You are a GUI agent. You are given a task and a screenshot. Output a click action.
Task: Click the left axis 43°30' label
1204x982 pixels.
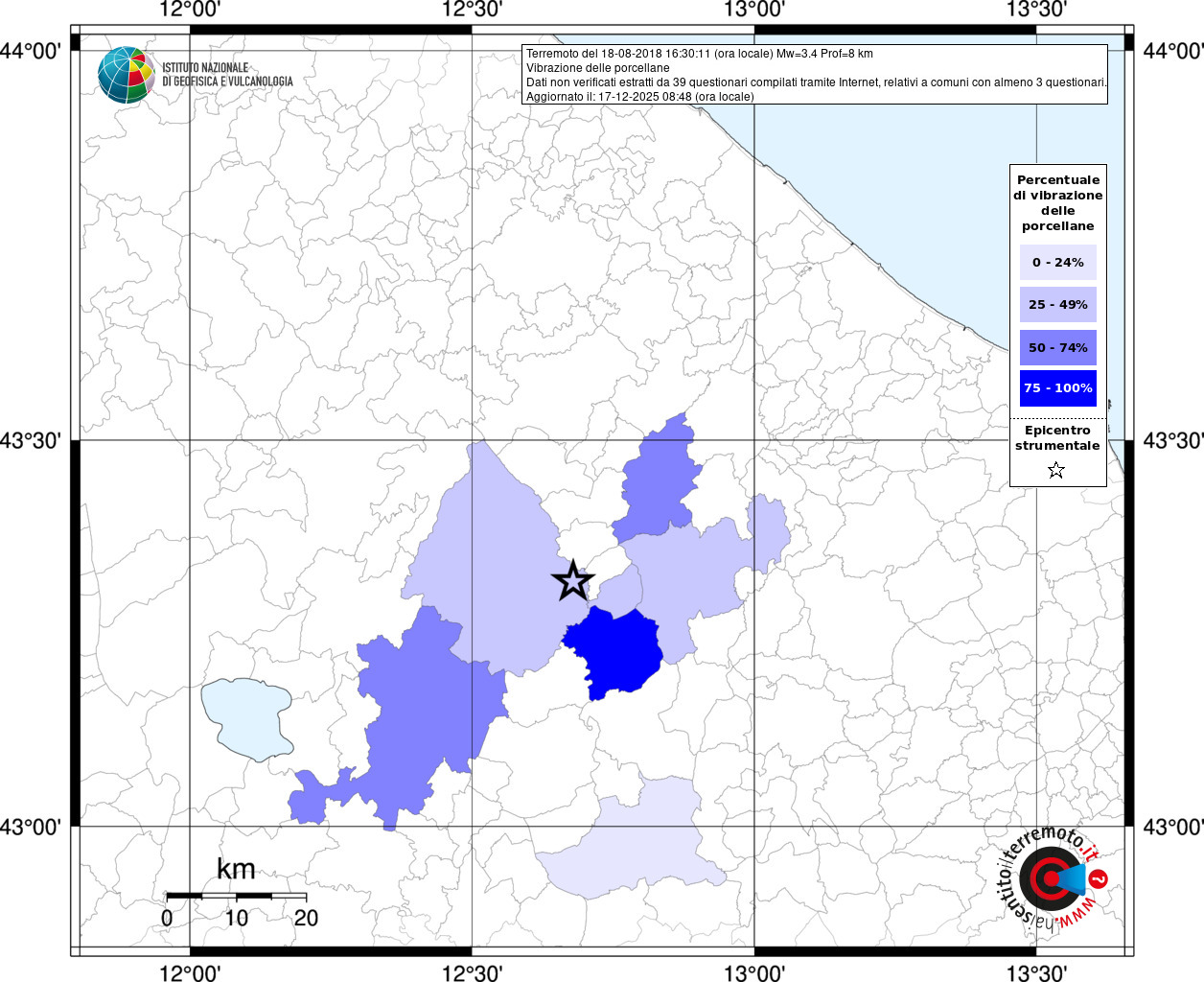[x=32, y=440]
